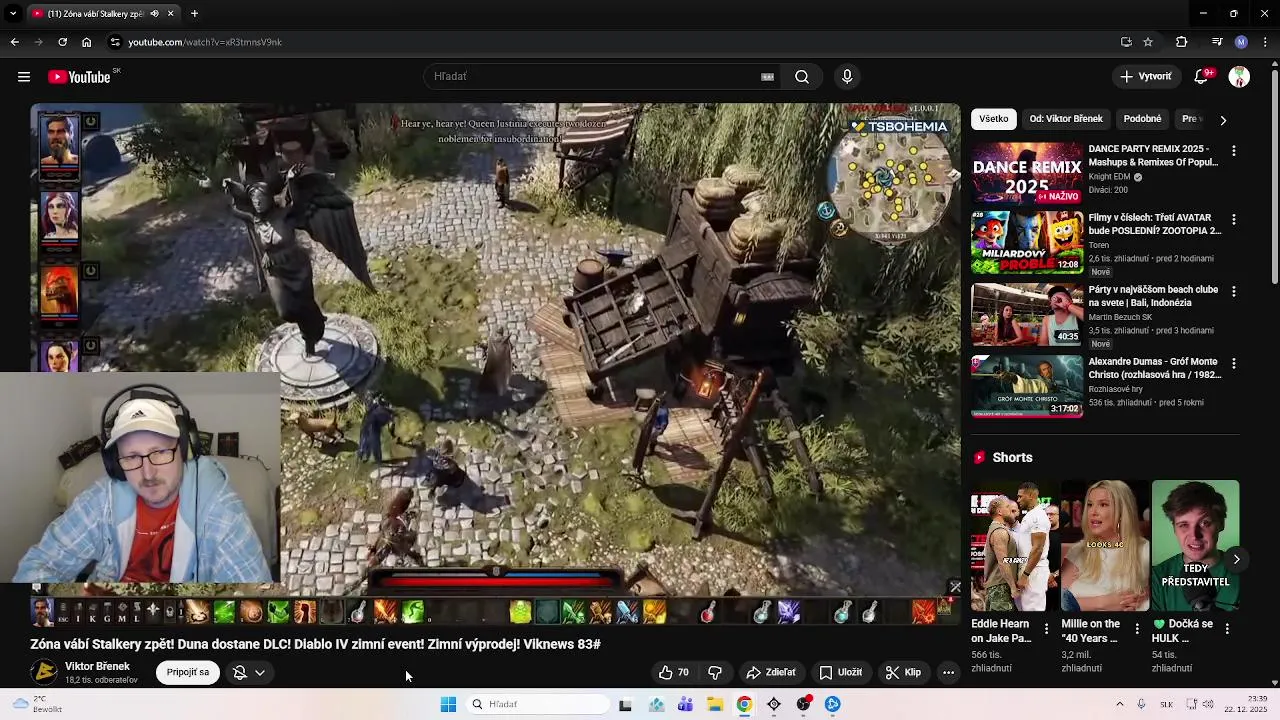Open the Viktor Břenek channel avatar
This screenshot has width=1280, height=720.
pyautogui.click(x=44, y=672)
